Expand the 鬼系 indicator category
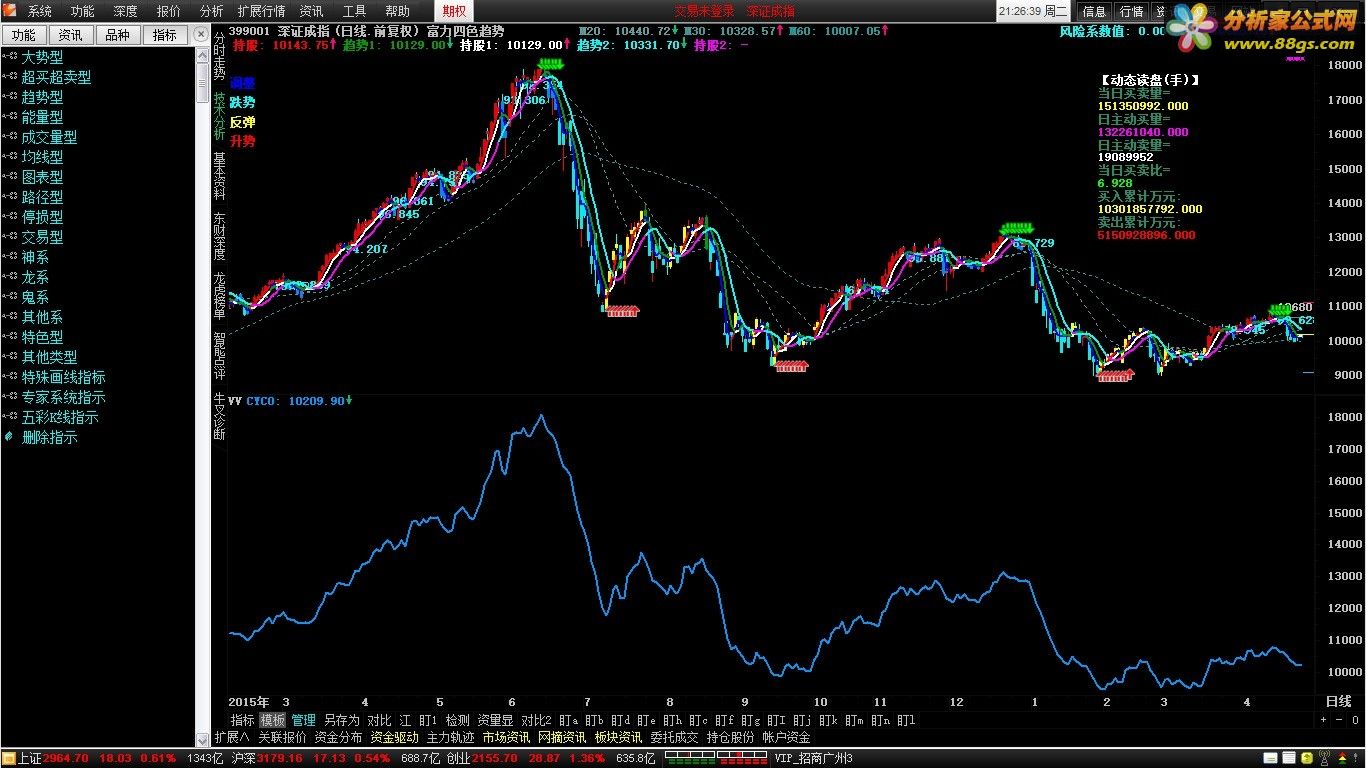The height and width of the screenshot is (768, 1366). click(x=35, y=297)
